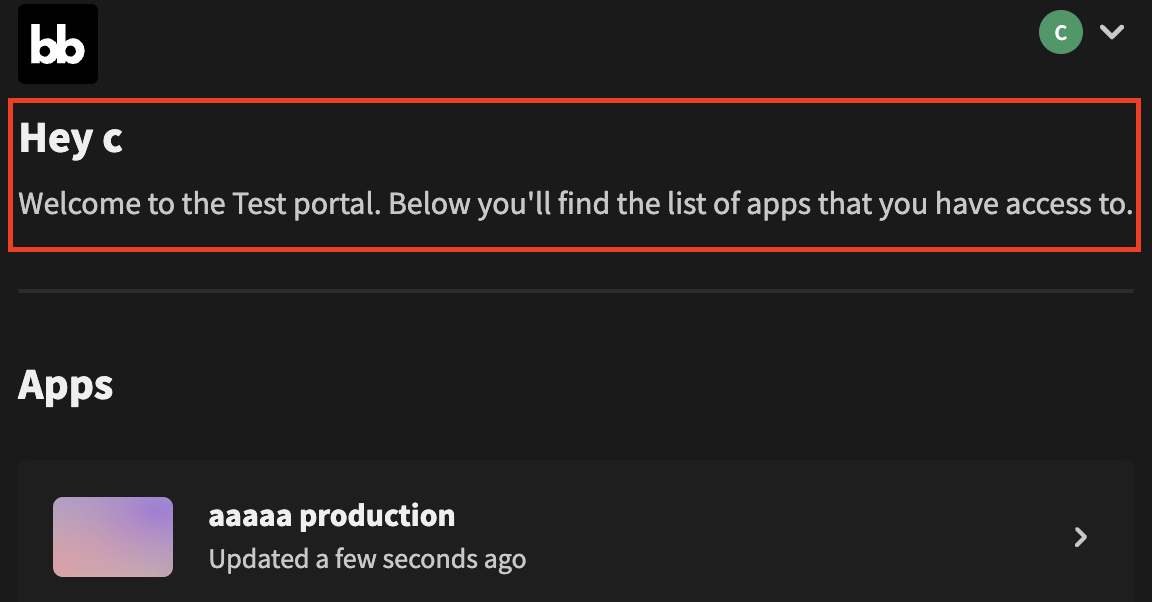The width and height of the screenshot is (1152, 602).
Task: Select the aaaaa production app card
Action: [x=576, y=537]
